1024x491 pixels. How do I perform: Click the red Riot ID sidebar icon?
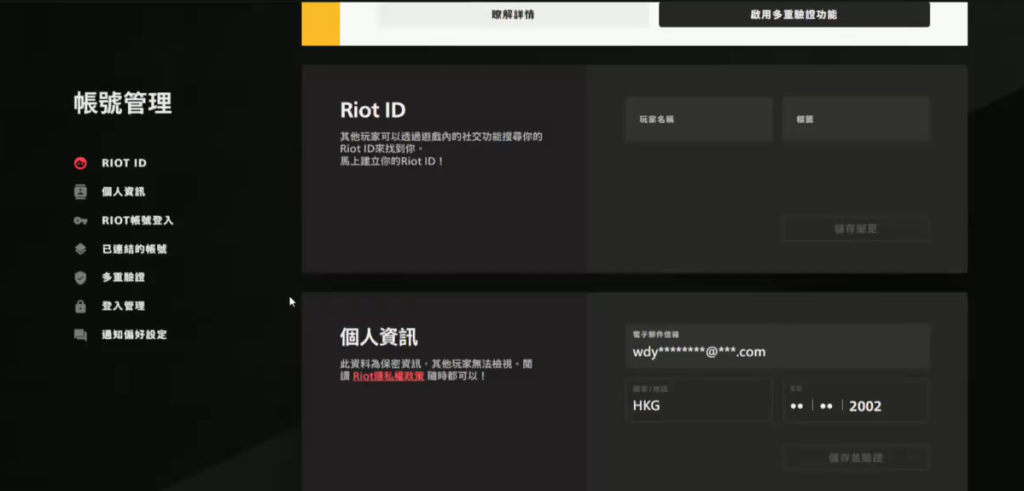[x=80, y=163]
